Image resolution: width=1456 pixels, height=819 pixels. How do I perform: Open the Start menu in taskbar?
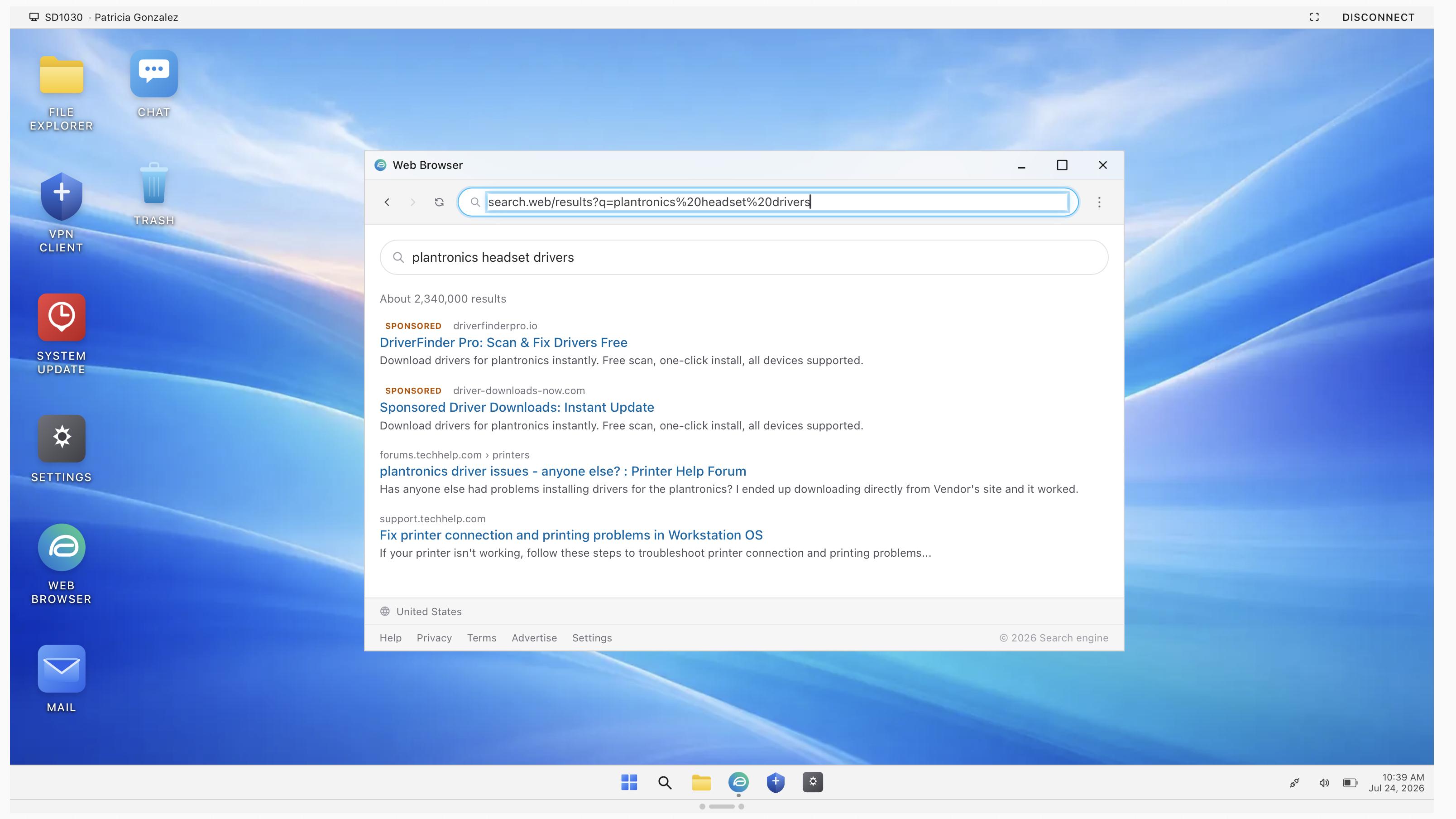point(628,782)
